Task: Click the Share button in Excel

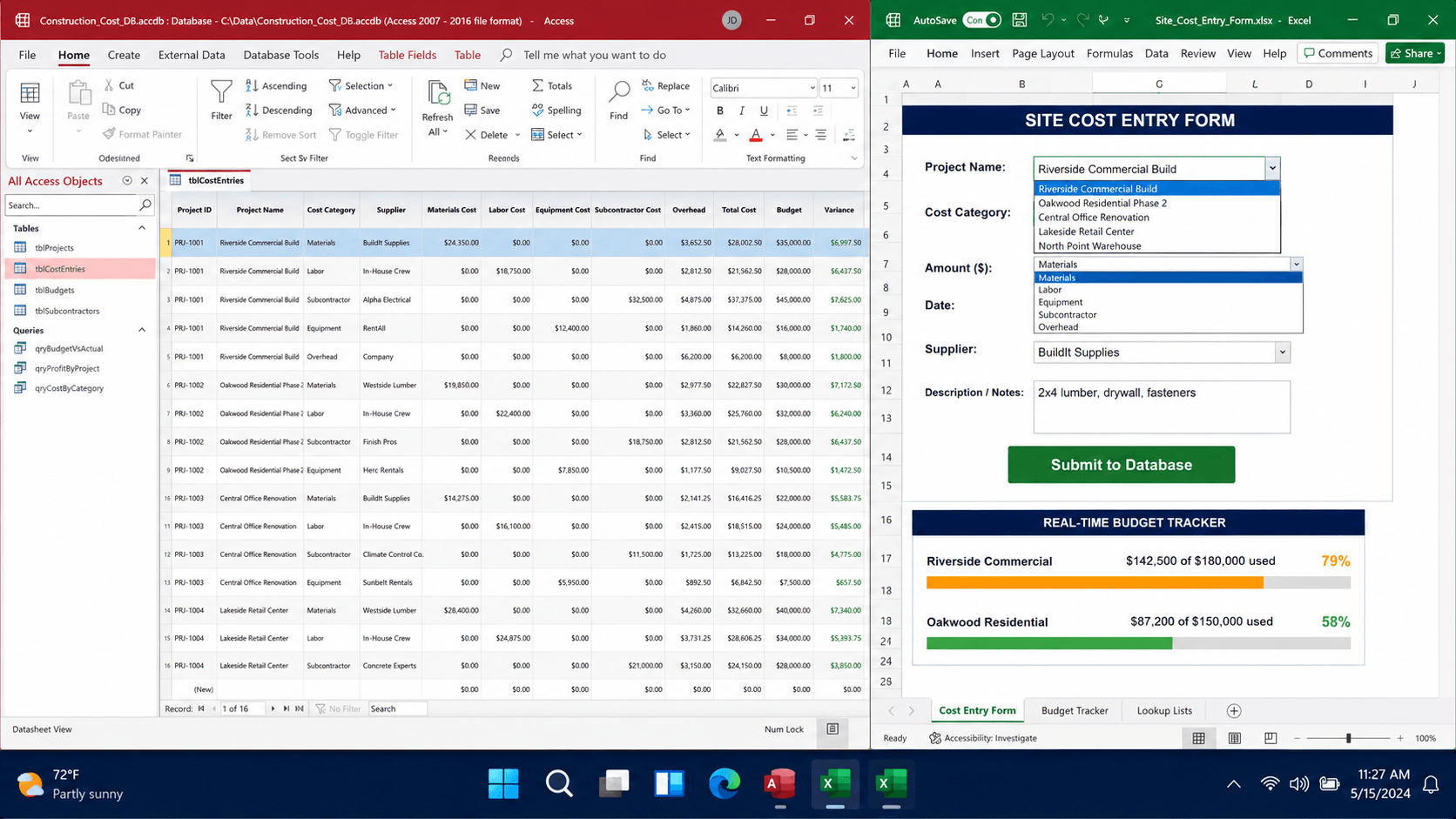Action: [x=1415, y=53]
